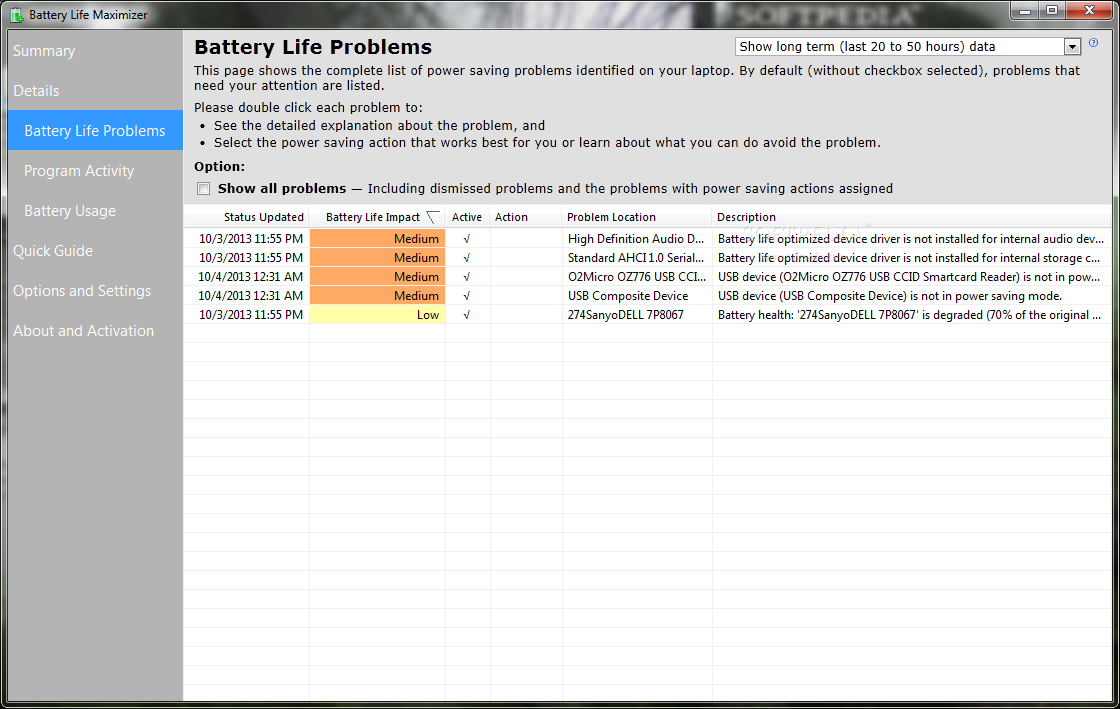This screenshot has width=1120, height=709.
Task: Select Medium impact cell for Standard AHCI row
Action: click(377, 258)
